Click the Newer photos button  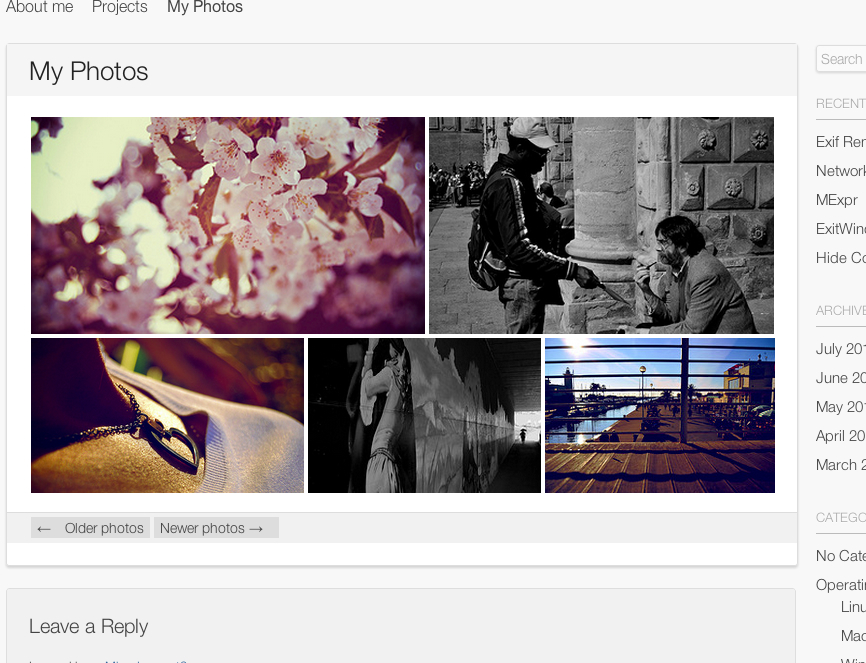(x=215, y=528)
